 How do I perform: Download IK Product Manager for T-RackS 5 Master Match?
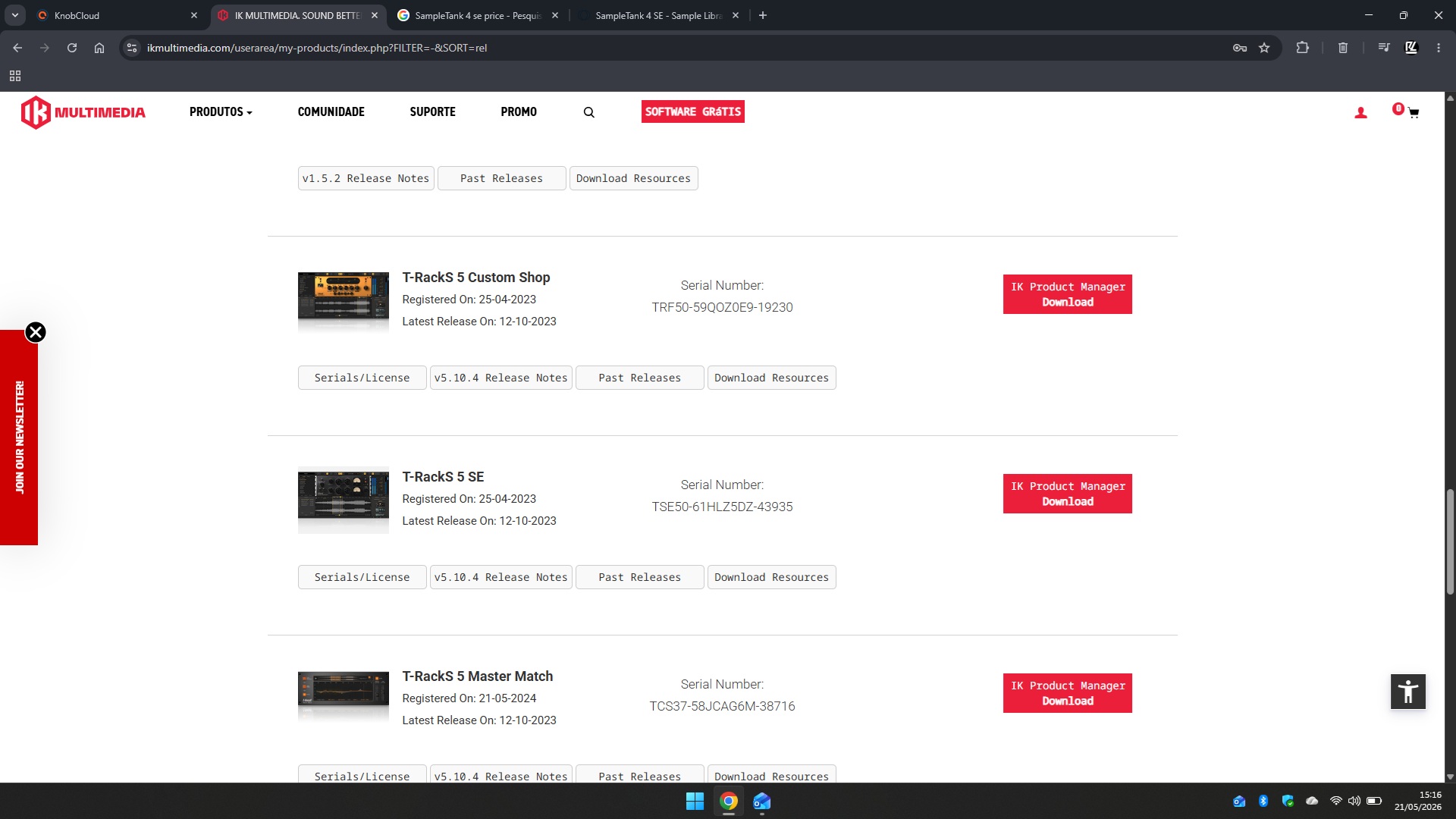[x=1068, y=693]
